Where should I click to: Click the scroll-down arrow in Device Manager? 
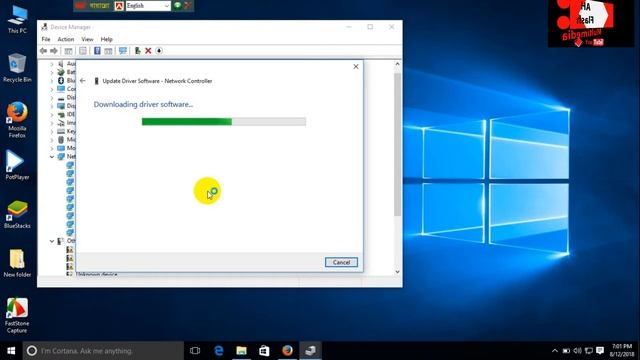tap(397, 272)
